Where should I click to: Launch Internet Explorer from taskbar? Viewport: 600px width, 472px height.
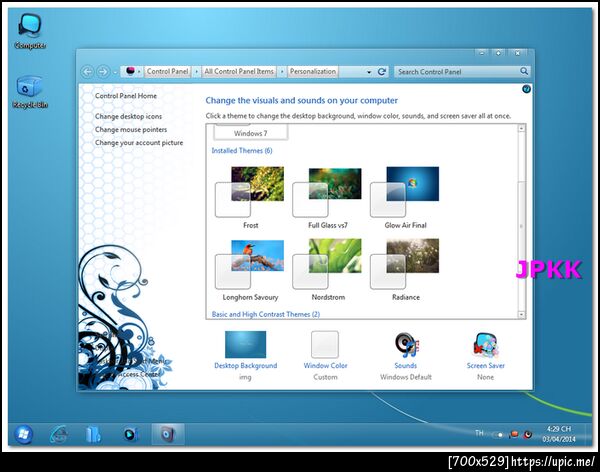59,434
